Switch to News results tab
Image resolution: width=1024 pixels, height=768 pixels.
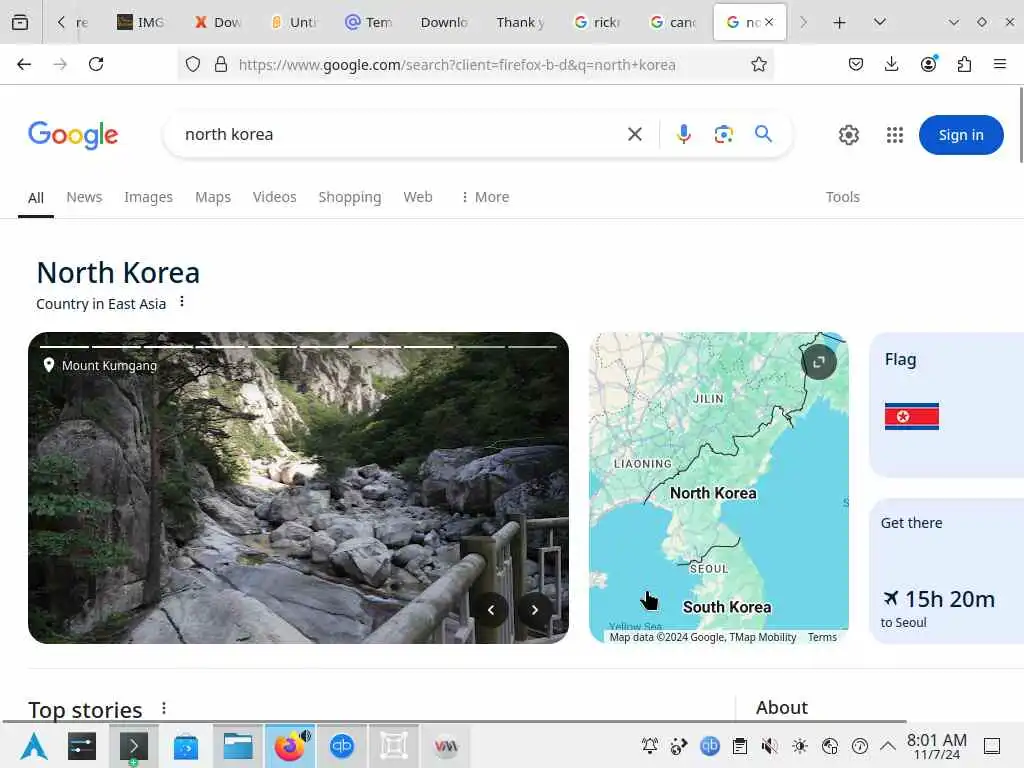tap(84, 197)
